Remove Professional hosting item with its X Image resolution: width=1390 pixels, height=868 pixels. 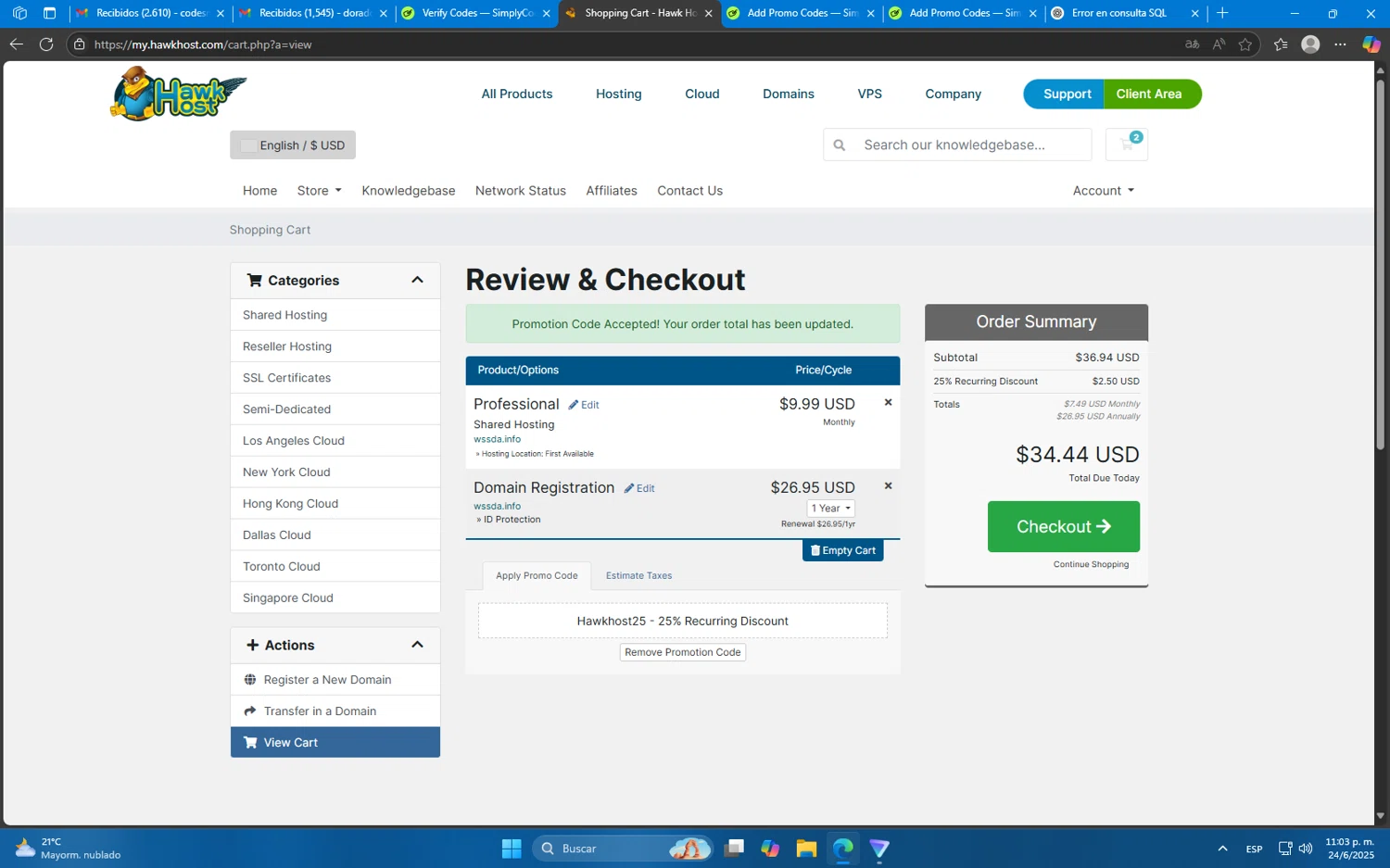click(x=888, y=402)
